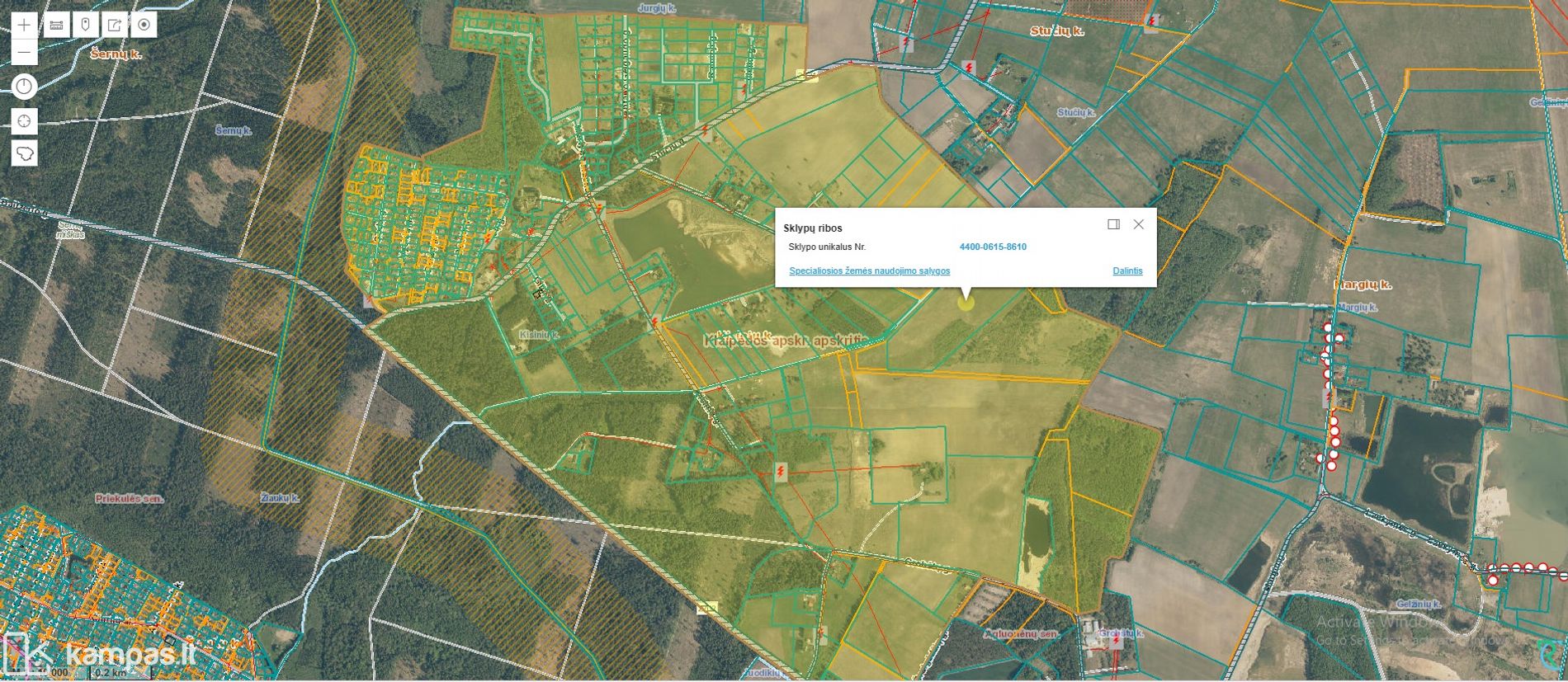Screen dimensions: 1568x682
Task: Activate the place marker pin tool
Action: click(85, 25)
